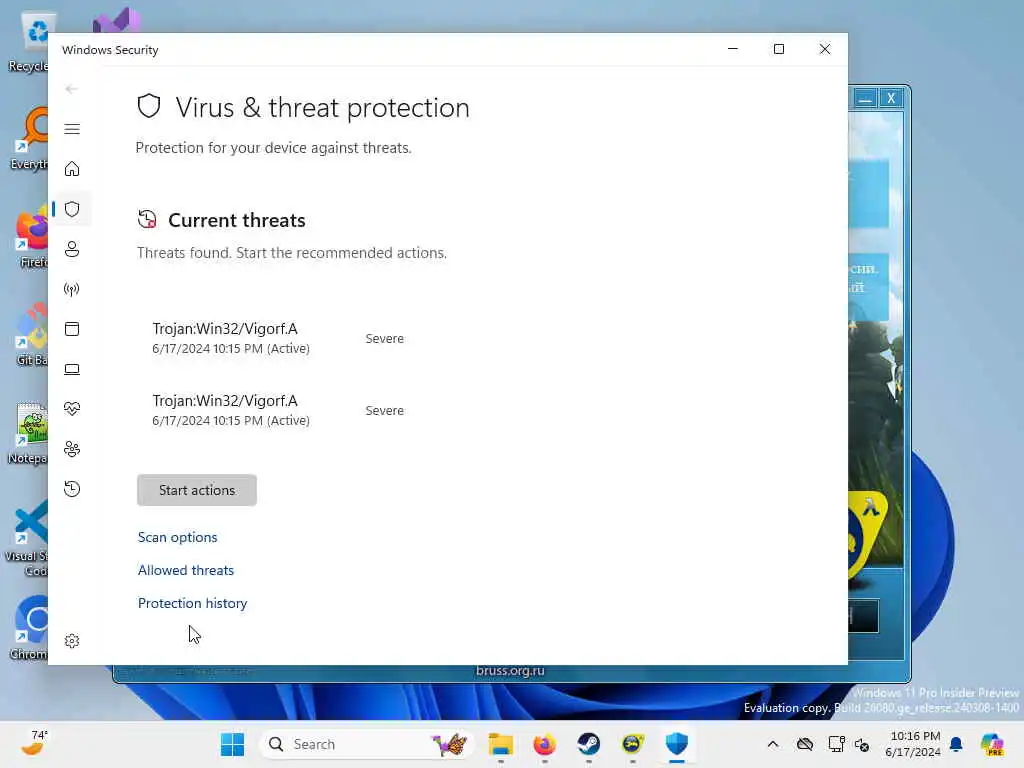The image size is (1024, 768).
Task: Open the Copilot preview icon
Action: [x=992, y=744]
